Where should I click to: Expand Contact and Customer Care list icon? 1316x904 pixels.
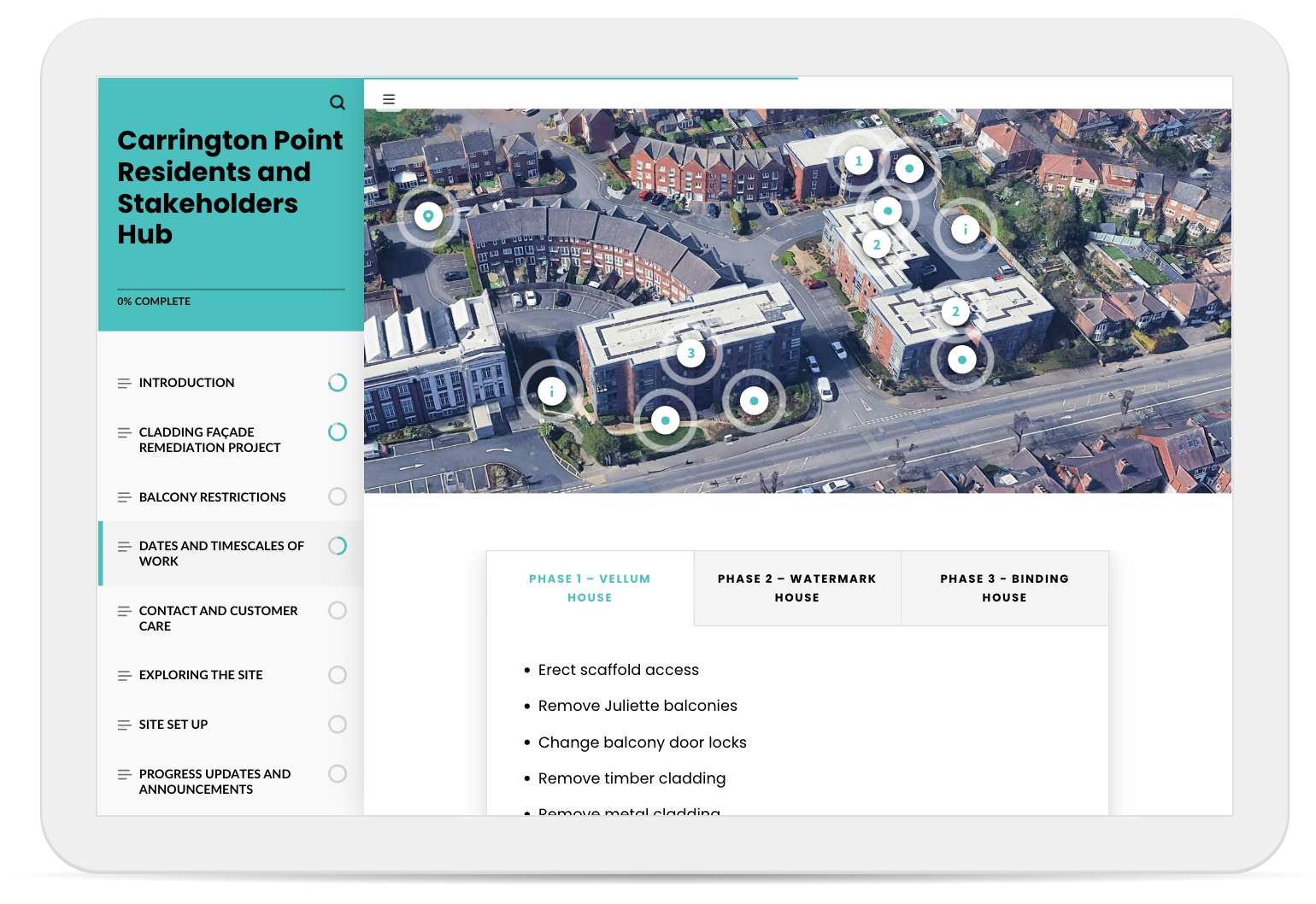coord(125,612)
